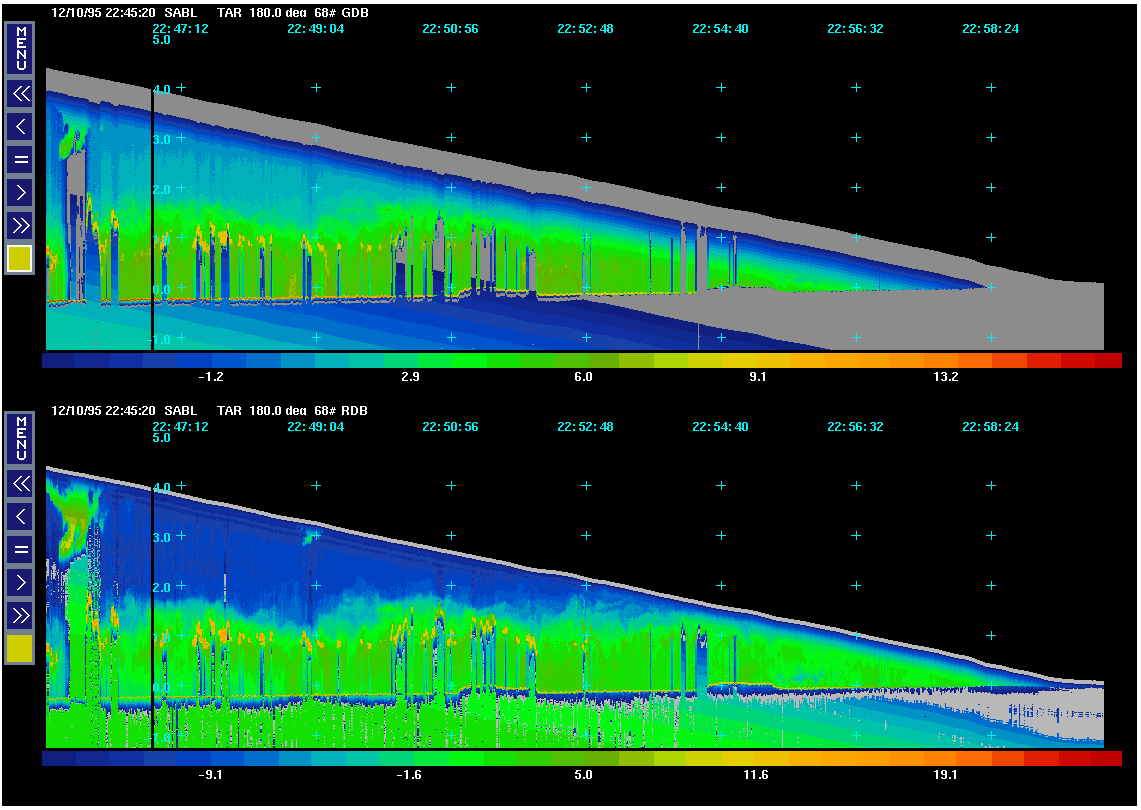Open the MENU button in RDB panel

[20, 439]
